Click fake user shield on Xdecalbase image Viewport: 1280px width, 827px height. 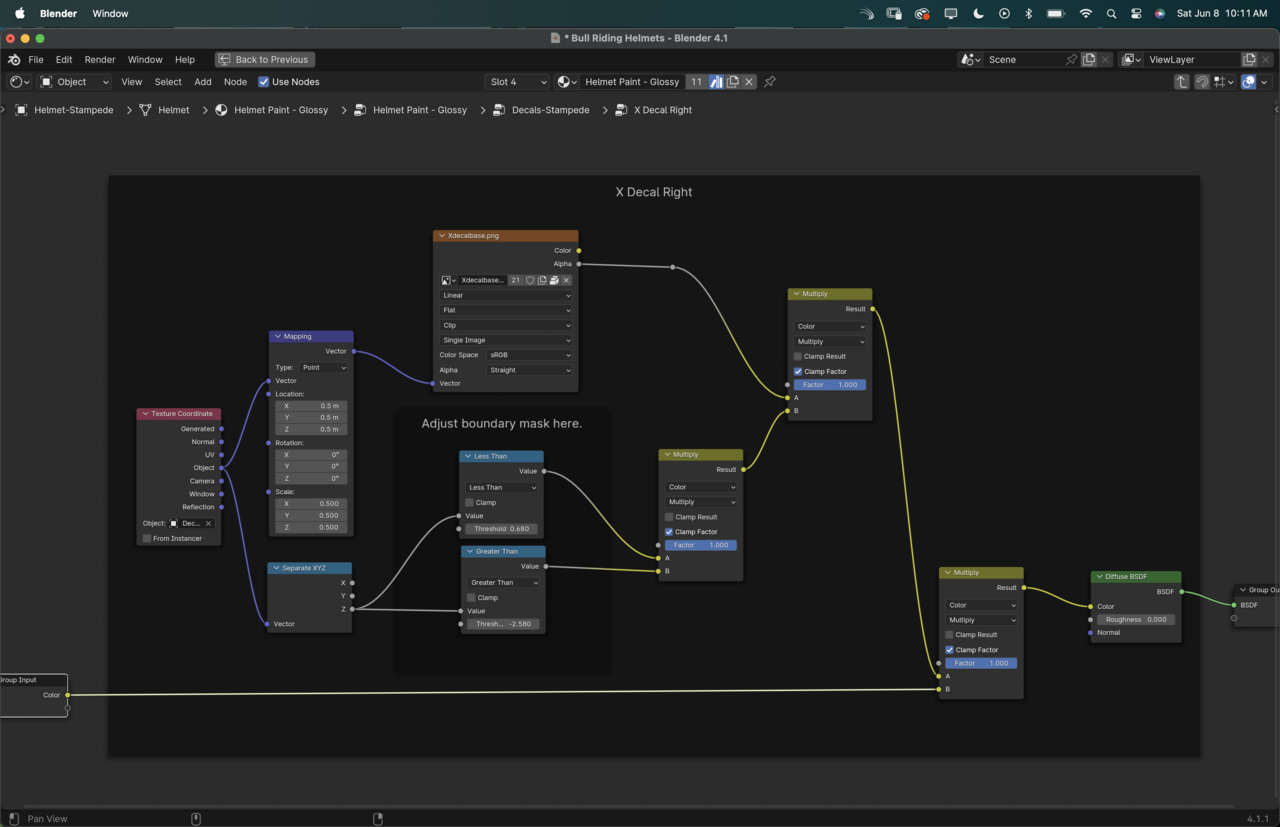tap(530, 280)
